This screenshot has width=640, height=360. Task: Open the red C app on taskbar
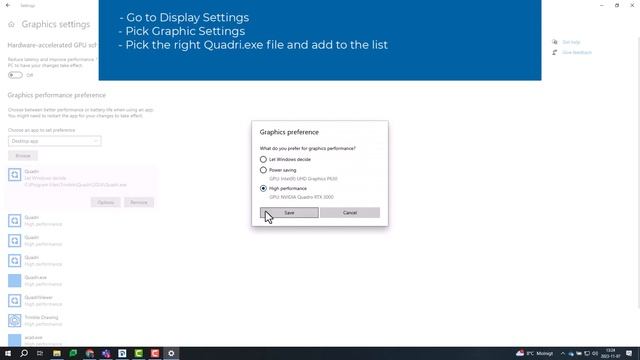click(x=155, y=353)
